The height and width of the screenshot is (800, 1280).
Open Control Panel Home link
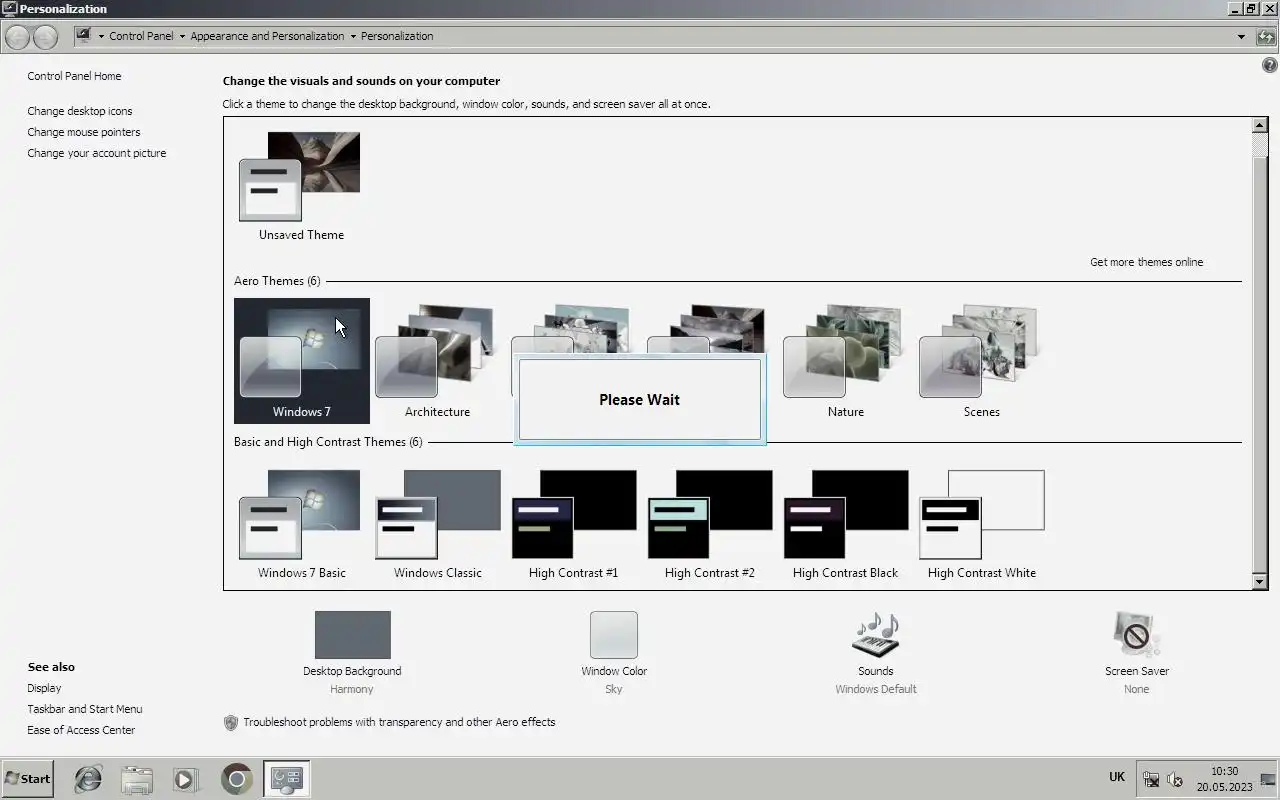[x=74, y=76]
